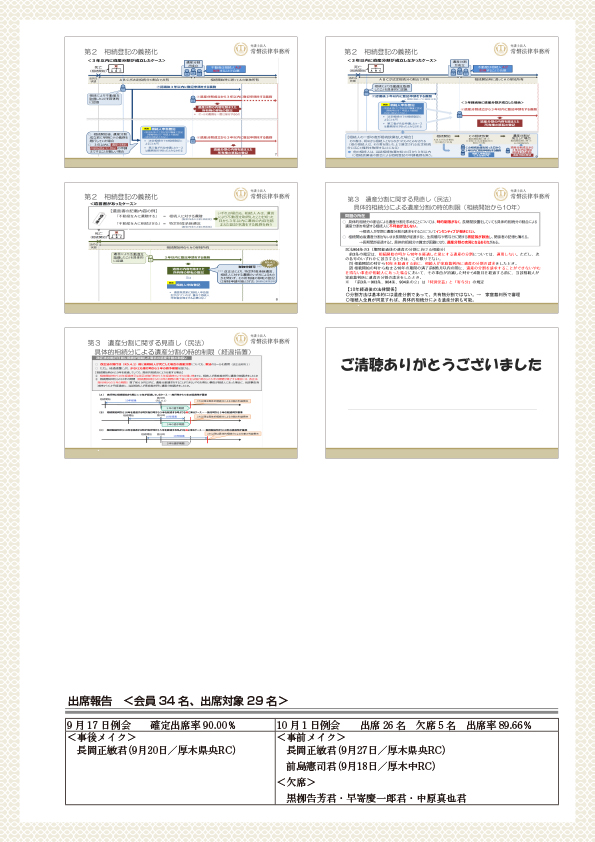Click the 事後メイク label

click(x=101, y=737)
